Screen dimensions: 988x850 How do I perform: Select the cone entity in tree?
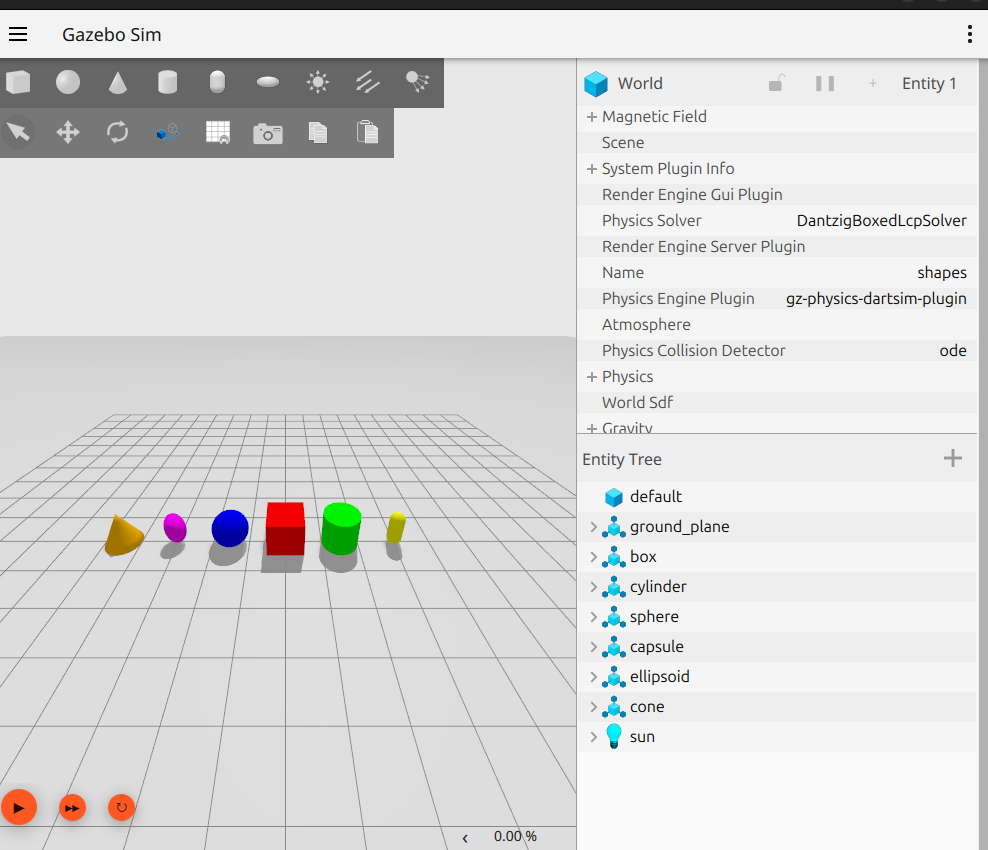[x=777, y=707]
